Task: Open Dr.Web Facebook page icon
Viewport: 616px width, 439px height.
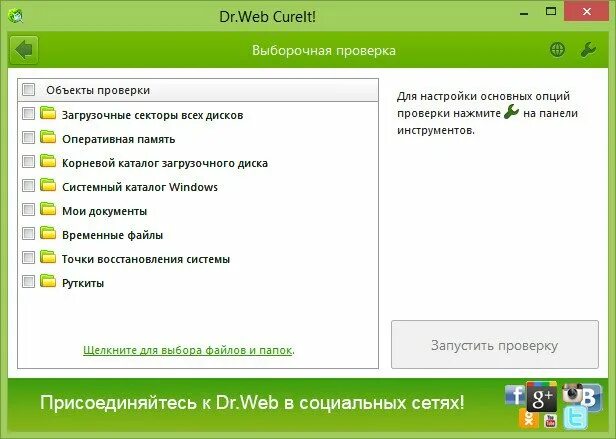Action: point(514,394)
